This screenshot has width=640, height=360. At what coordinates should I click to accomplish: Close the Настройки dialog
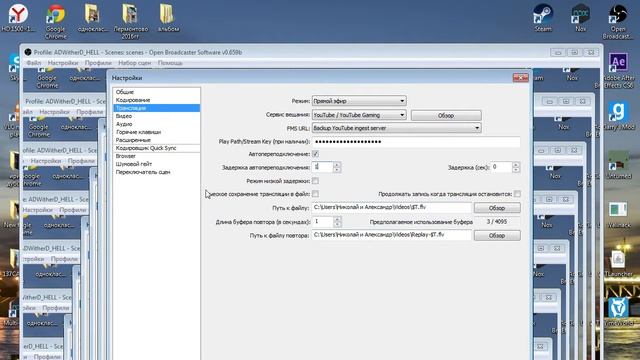[520, 78]
